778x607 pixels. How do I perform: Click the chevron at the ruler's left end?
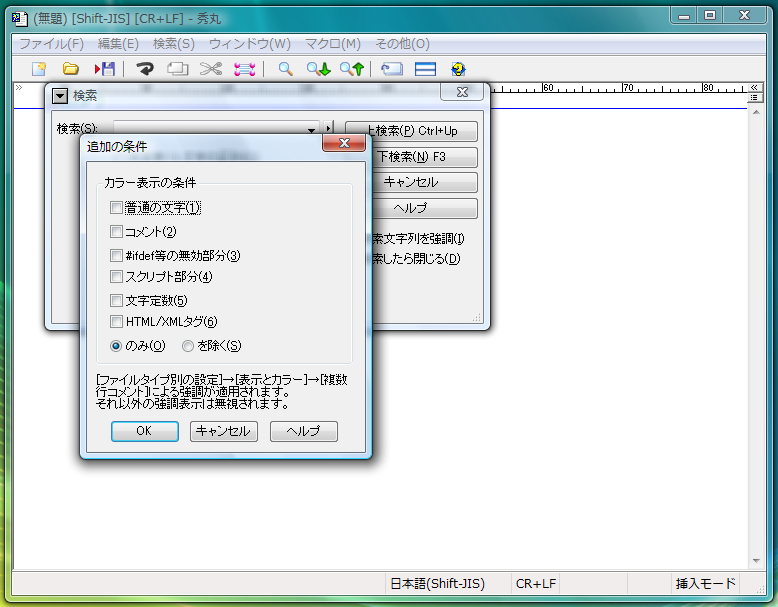point(19,87)
